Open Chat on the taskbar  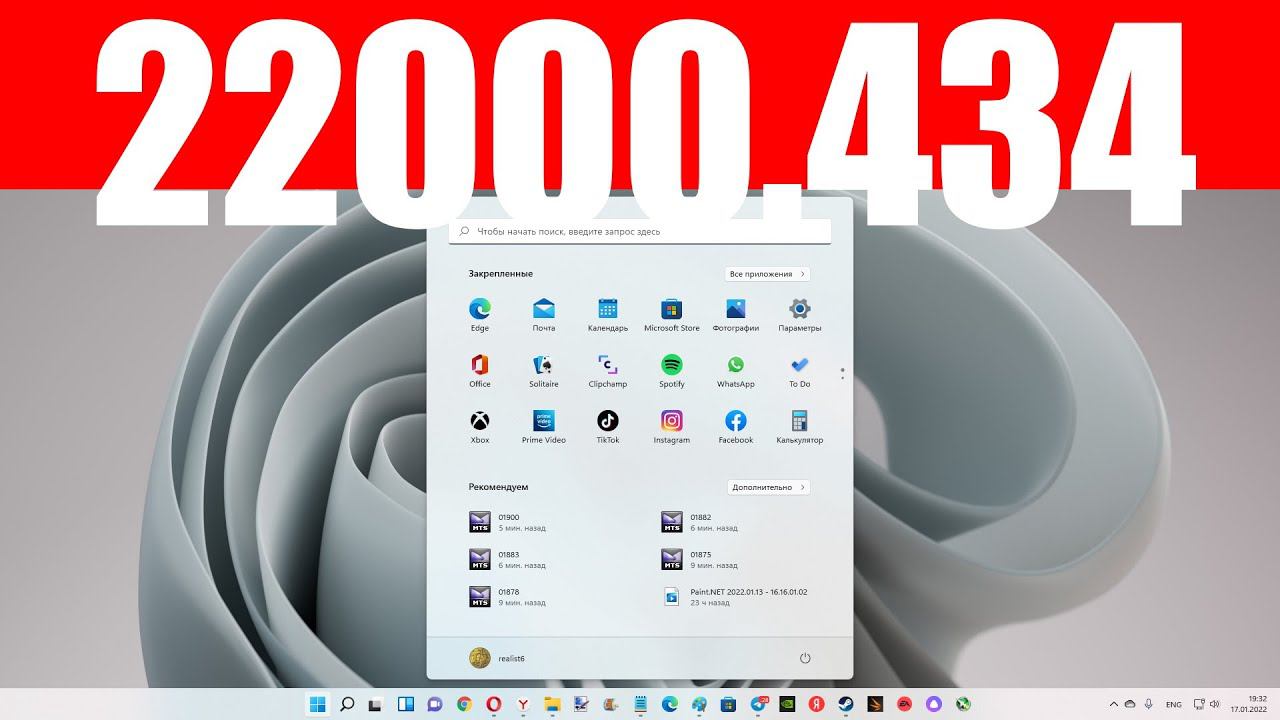pyautogui.click(x=435, y=704)
